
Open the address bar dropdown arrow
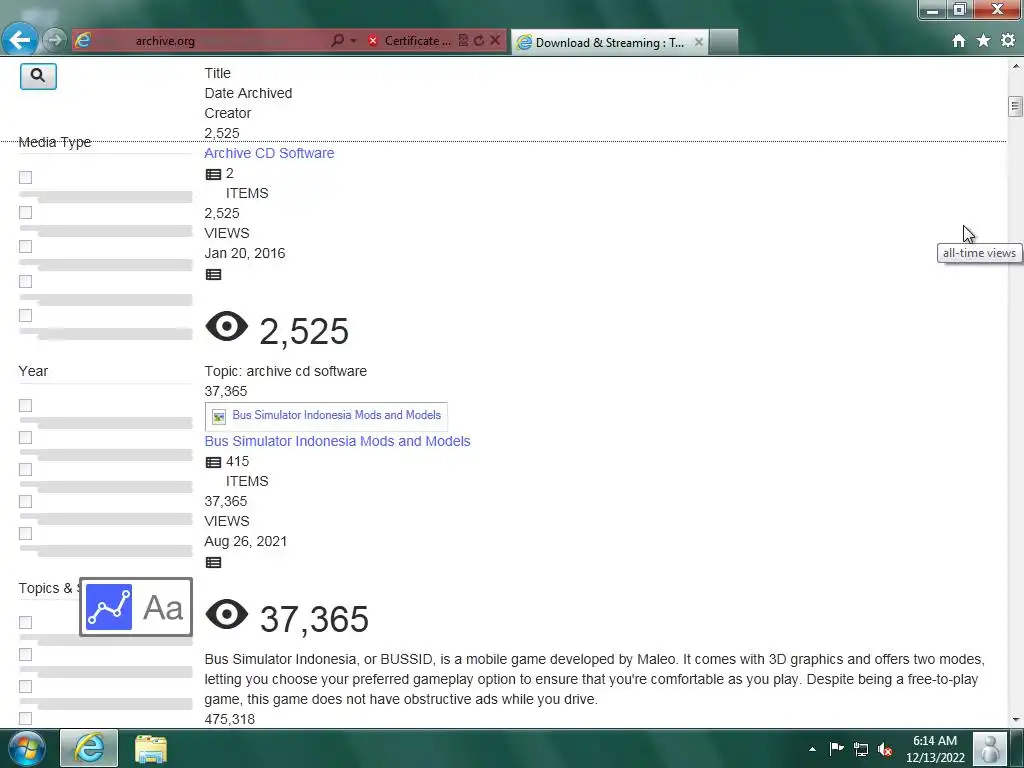point(353,40)
